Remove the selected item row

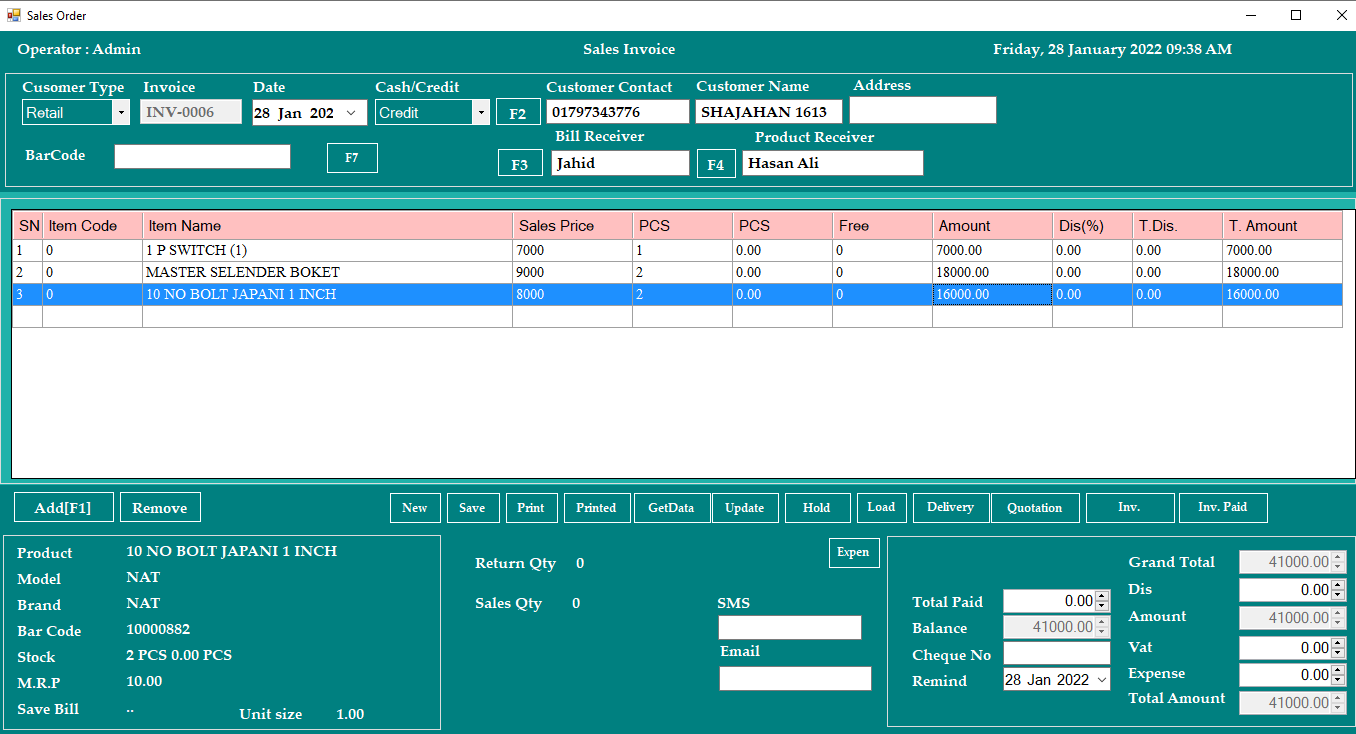pos(160,508)
